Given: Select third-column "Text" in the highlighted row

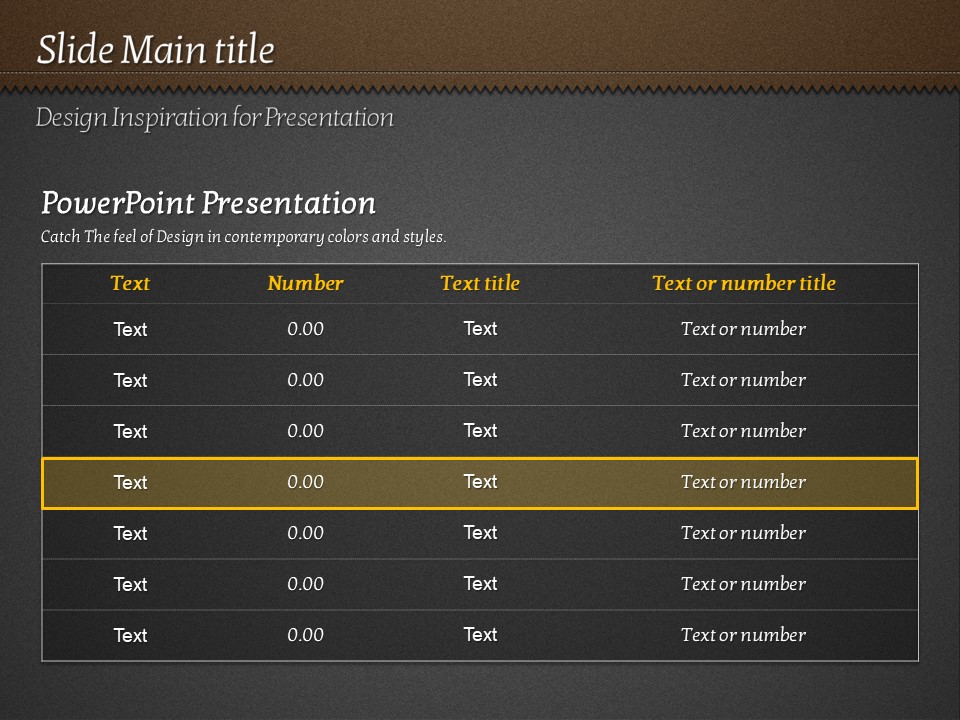Looking at the screenshot, I should 480,482.
